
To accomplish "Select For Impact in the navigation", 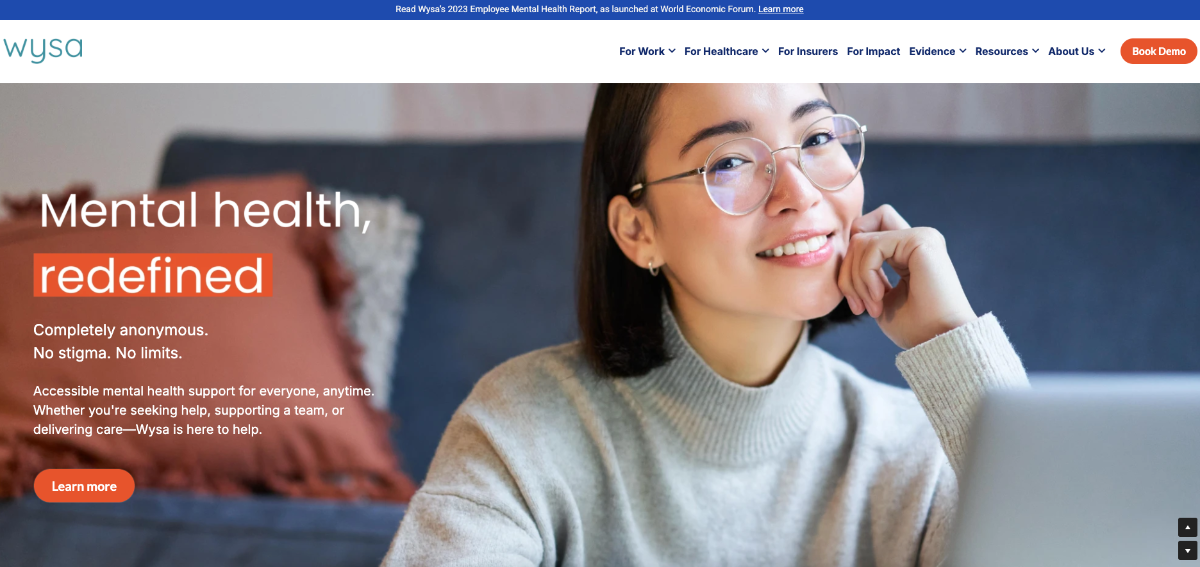I will (873, 51).
